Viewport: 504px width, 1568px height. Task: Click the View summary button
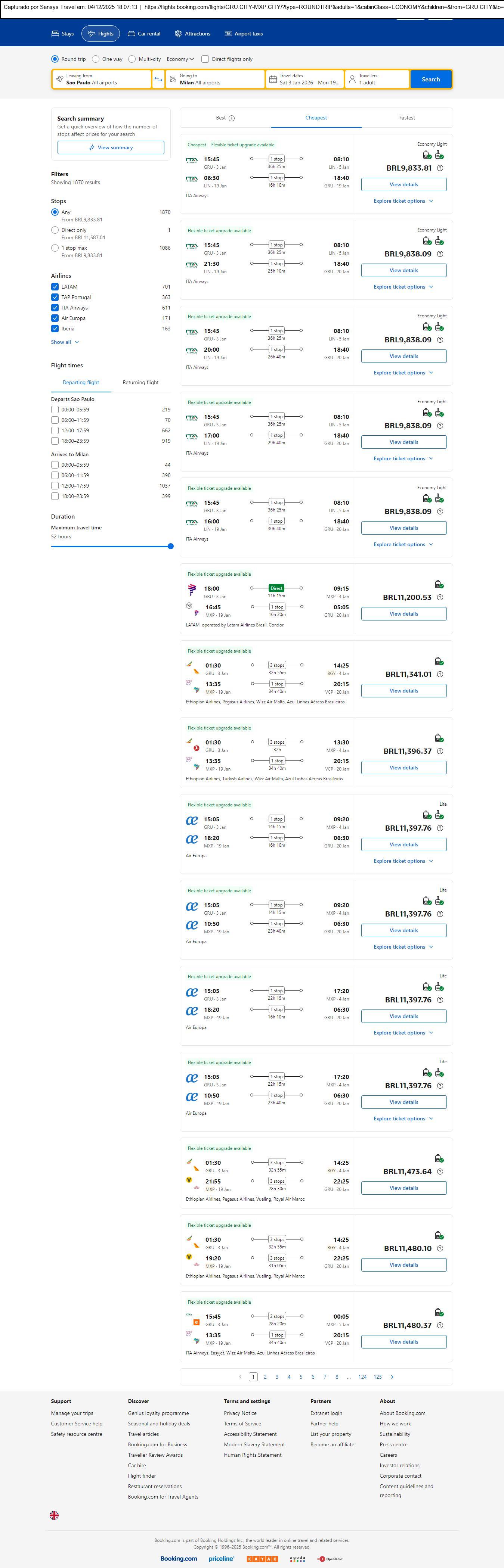click(x=111, y=147)
